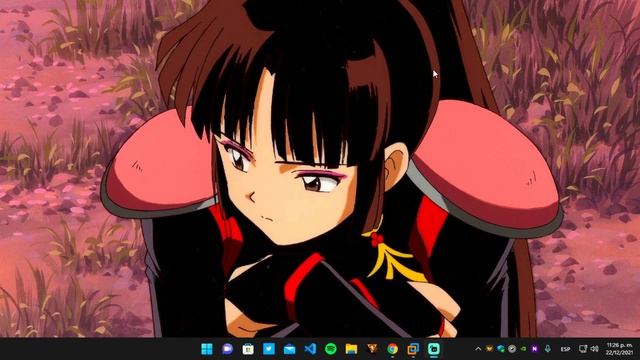Switch to the active teal app icon

(x=433, y=349)
